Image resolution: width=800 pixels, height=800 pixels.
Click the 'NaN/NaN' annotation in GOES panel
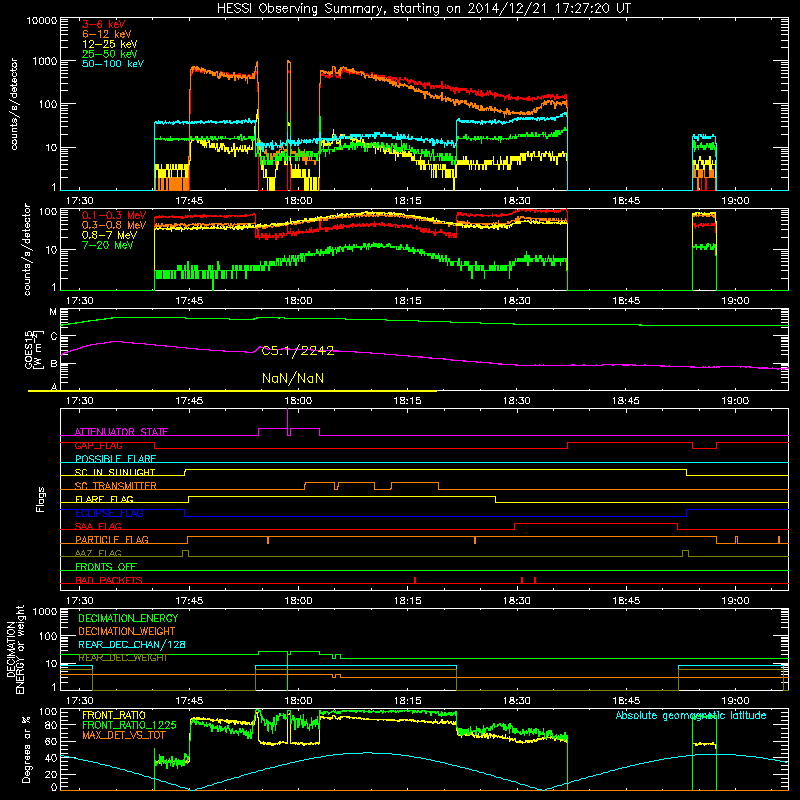293,378
